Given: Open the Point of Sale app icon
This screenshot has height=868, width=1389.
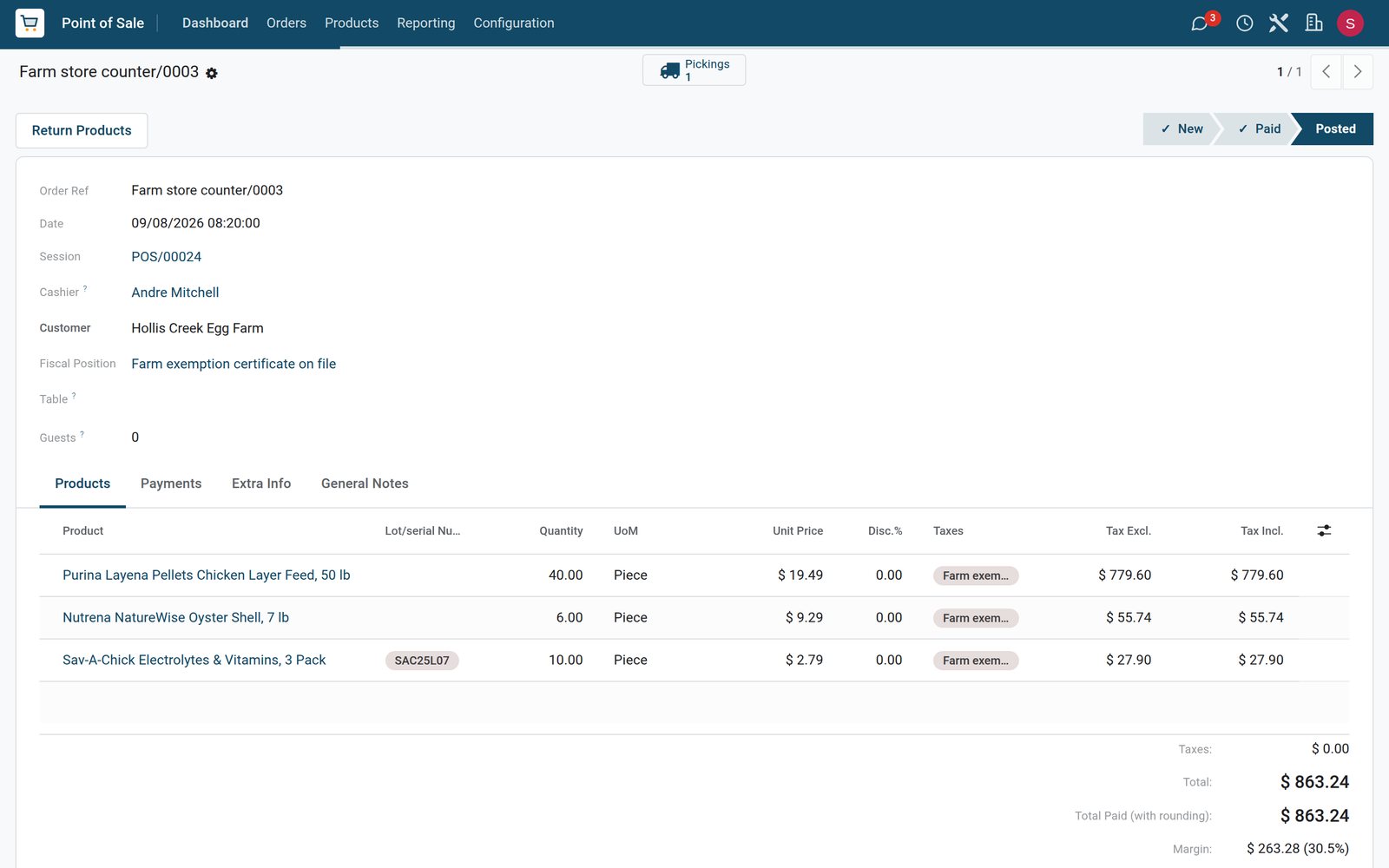Looking at the screenshot, I should (x=30, y=23).
